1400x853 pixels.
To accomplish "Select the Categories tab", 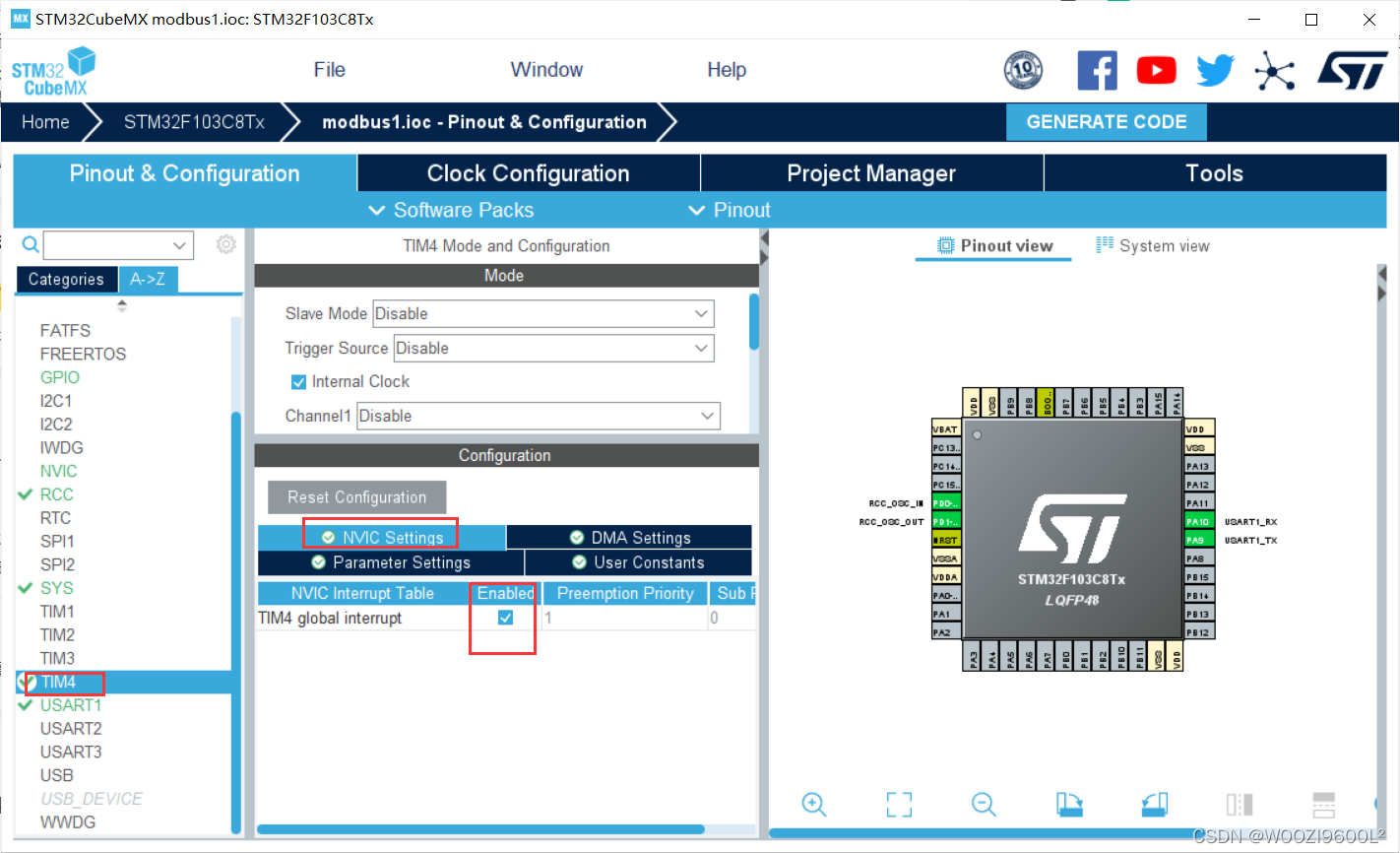I will (66, 280).
